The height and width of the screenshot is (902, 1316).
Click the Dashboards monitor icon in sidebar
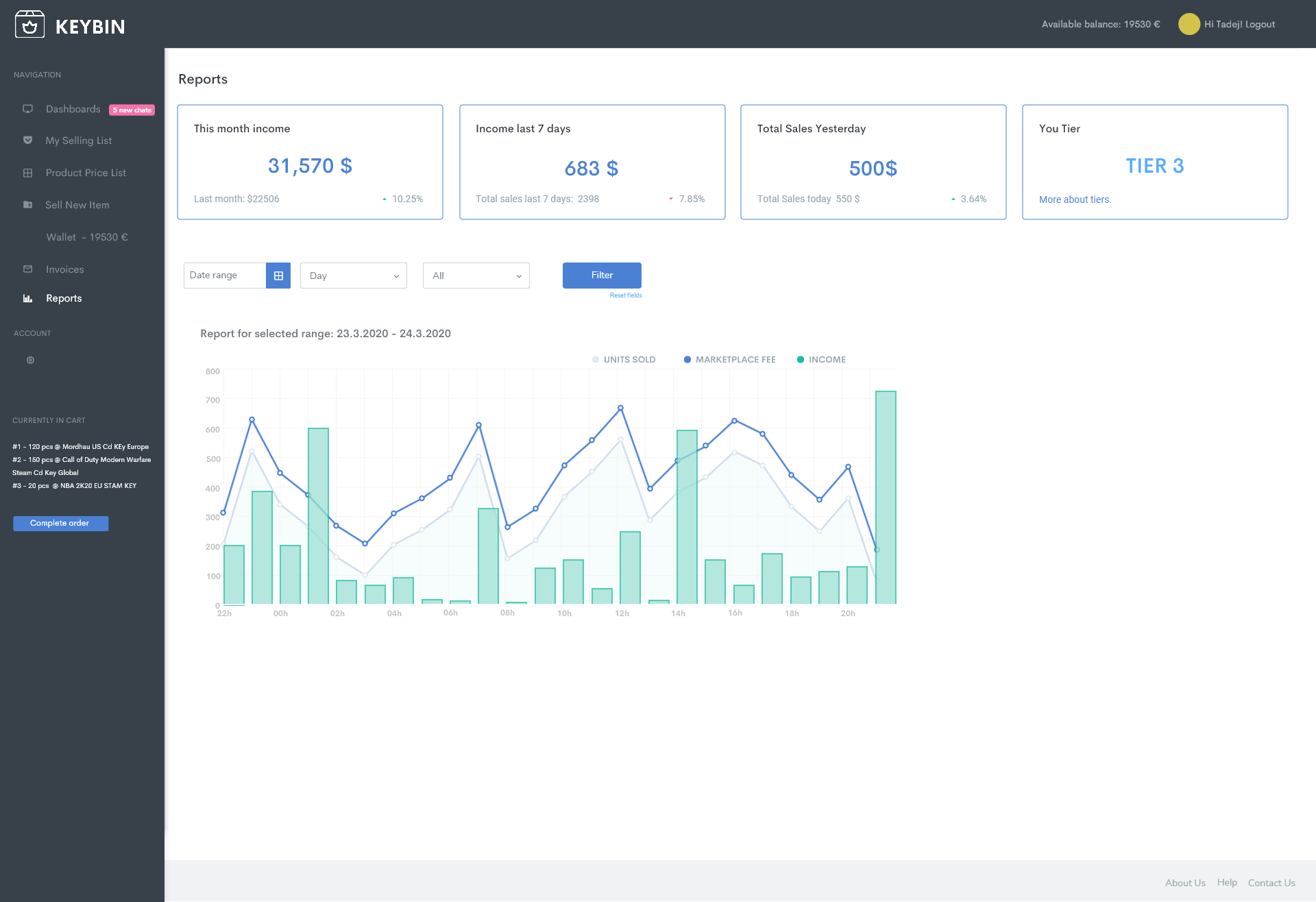(28, 109)
